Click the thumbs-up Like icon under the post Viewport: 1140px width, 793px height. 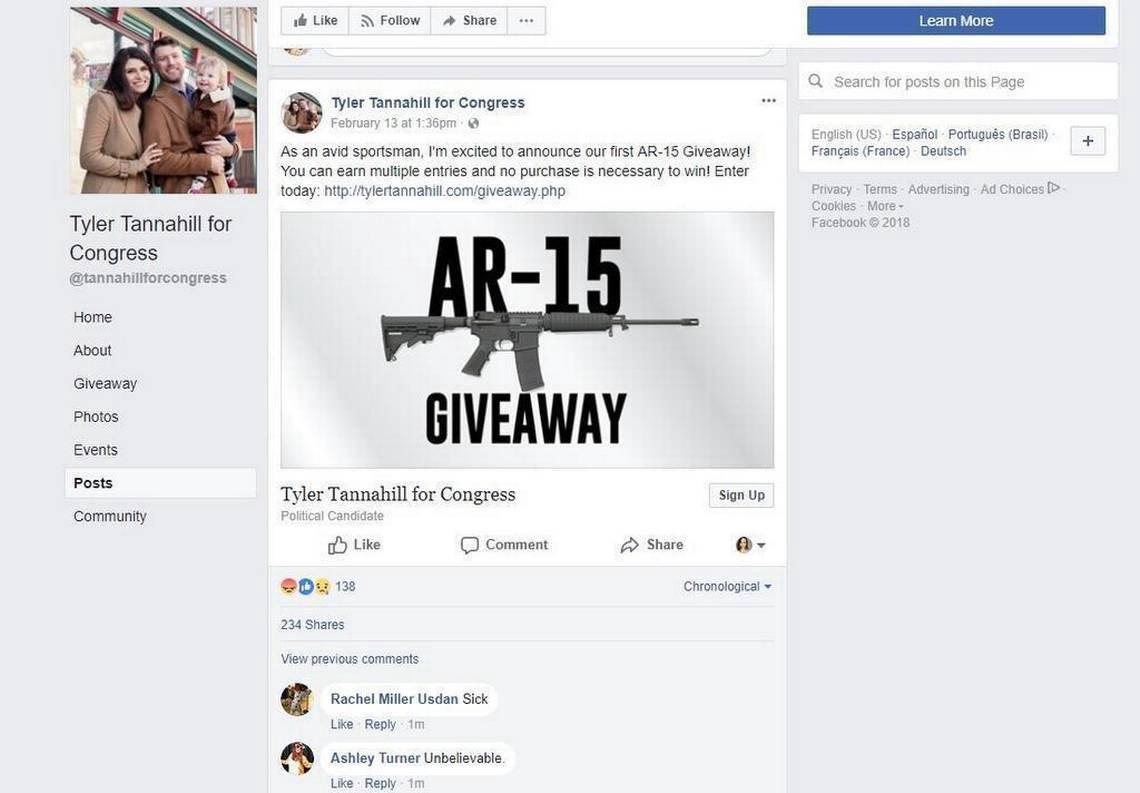[x=337, y=545]
